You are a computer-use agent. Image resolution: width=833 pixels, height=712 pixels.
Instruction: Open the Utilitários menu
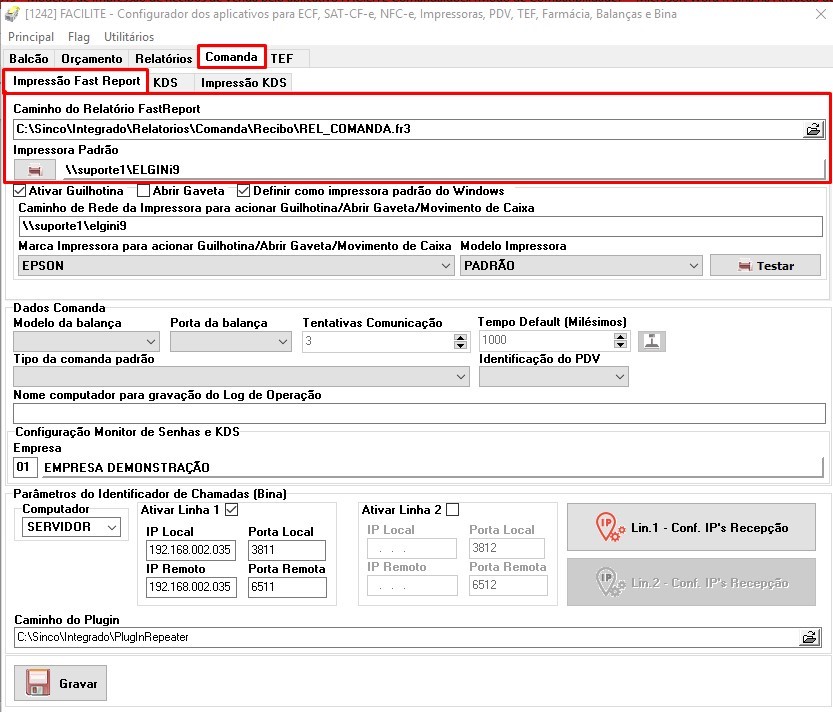click(x=129, y=37)
